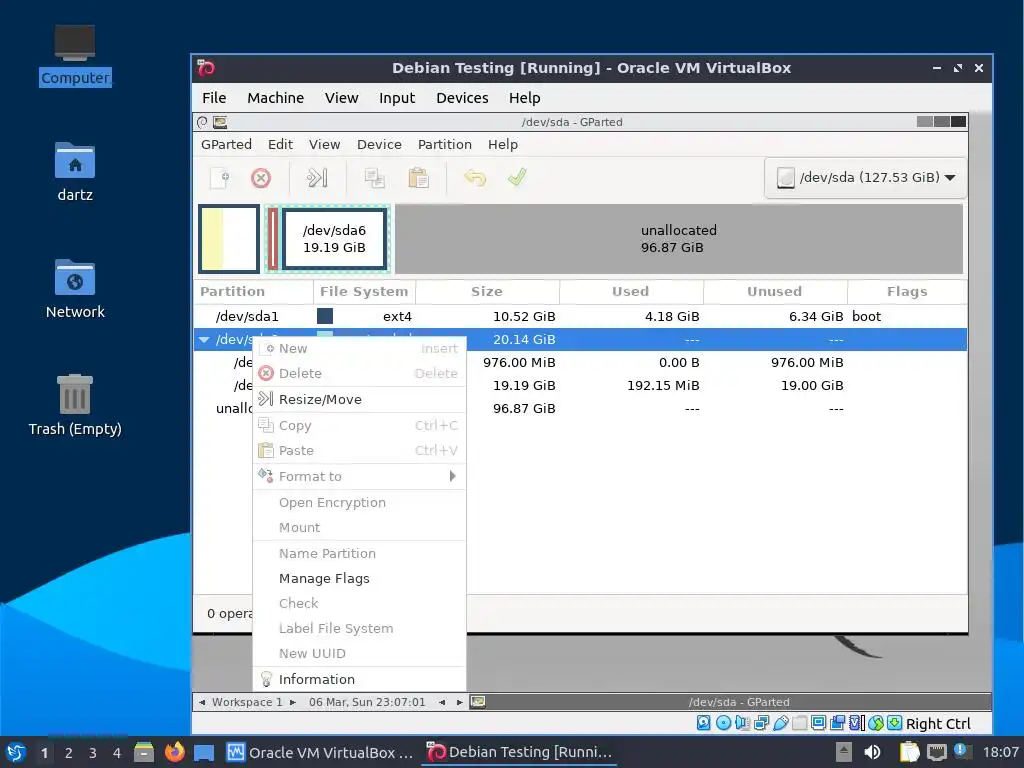The image size is (1024, 768).
Task: Click the ext4 color swatch for sda1
Action: pos(325,317)
